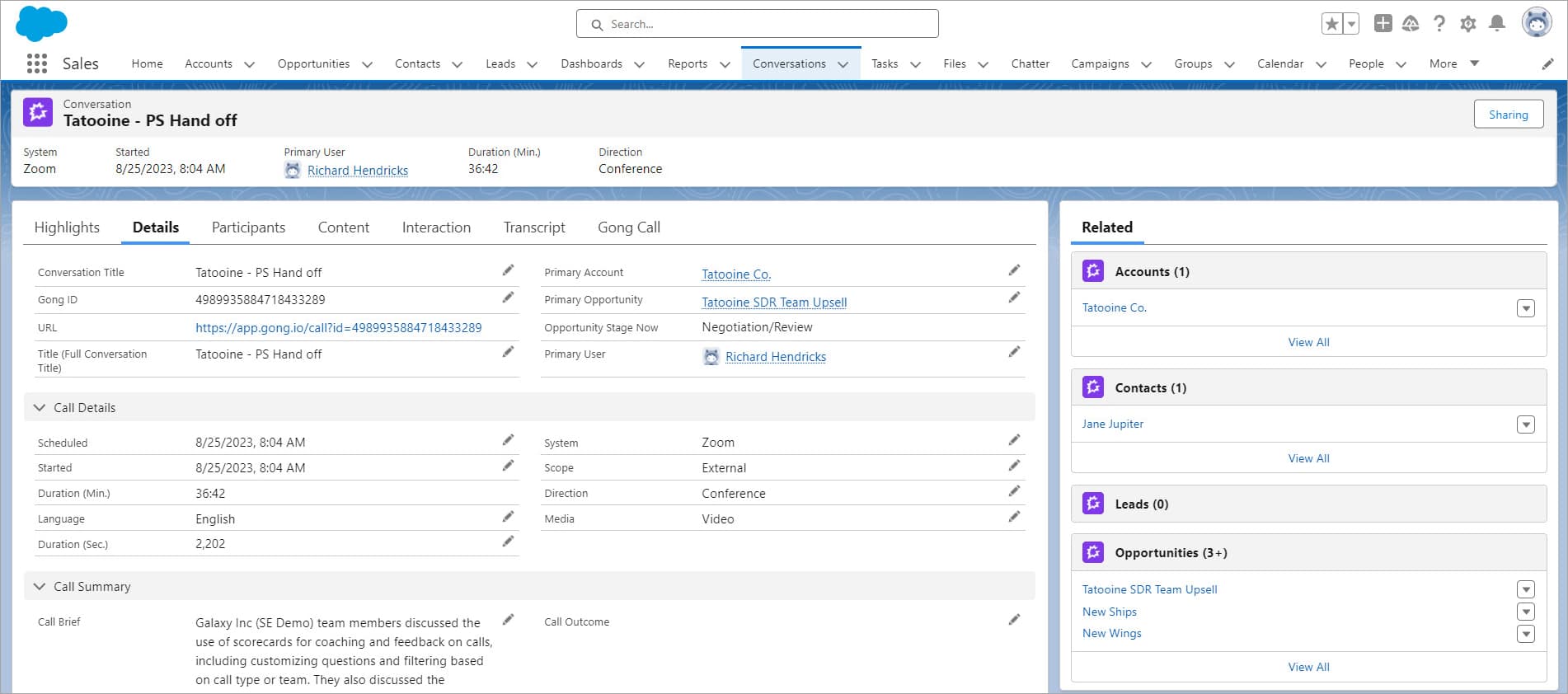Click the Sharing button
The width and height of the screenshot is (1568, 694).
1509,115
